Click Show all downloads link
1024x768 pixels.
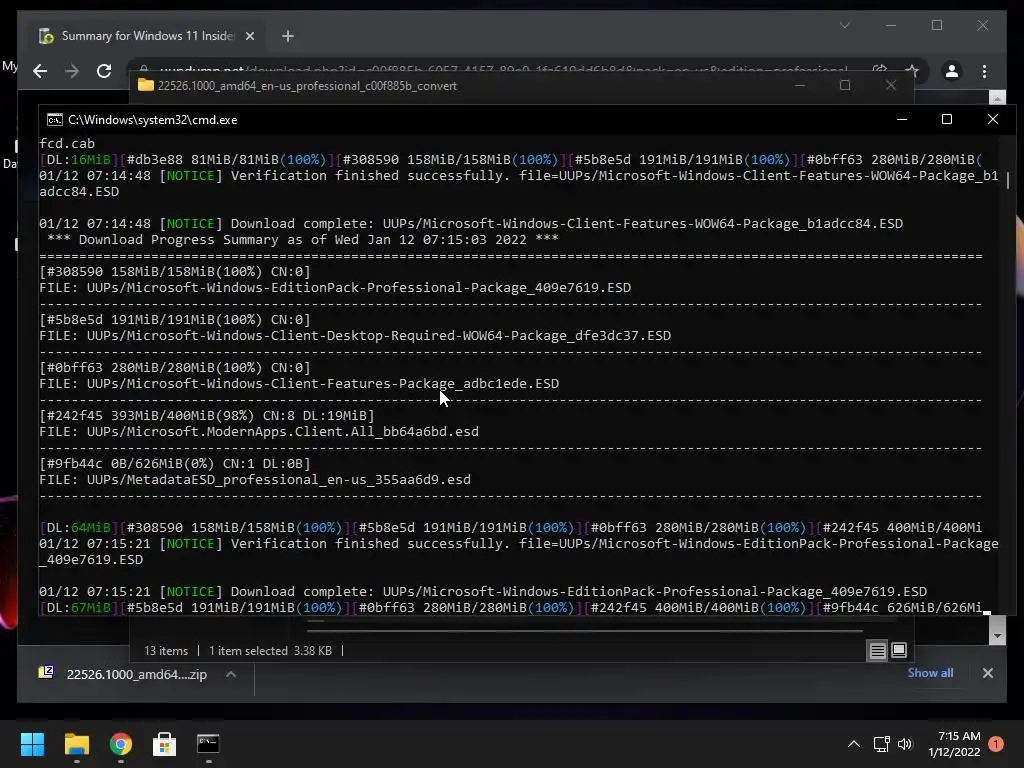tap(930, 673)
